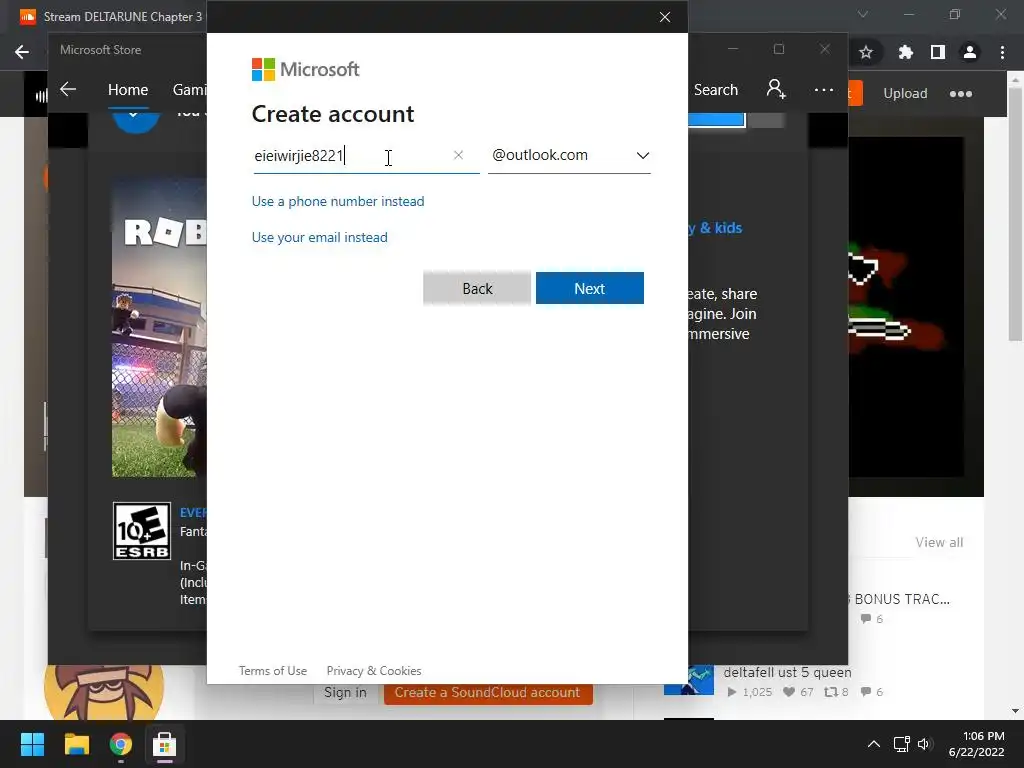Open File Explorer from the taskbar
The height and width of the screenshot is (768, 1024).
click(76, 744)
